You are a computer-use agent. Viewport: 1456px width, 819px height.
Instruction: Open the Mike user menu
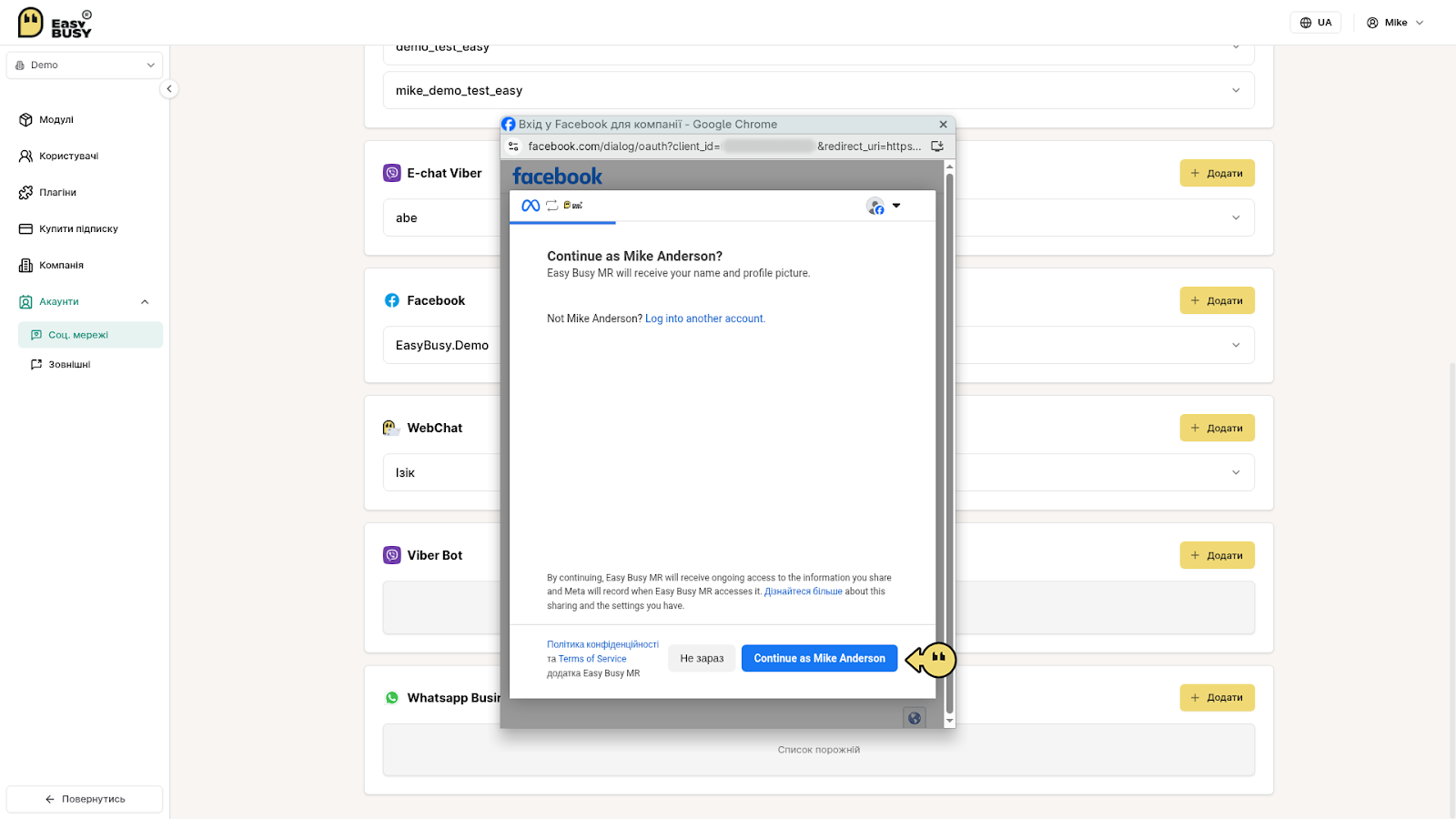tap(1395, 23)
